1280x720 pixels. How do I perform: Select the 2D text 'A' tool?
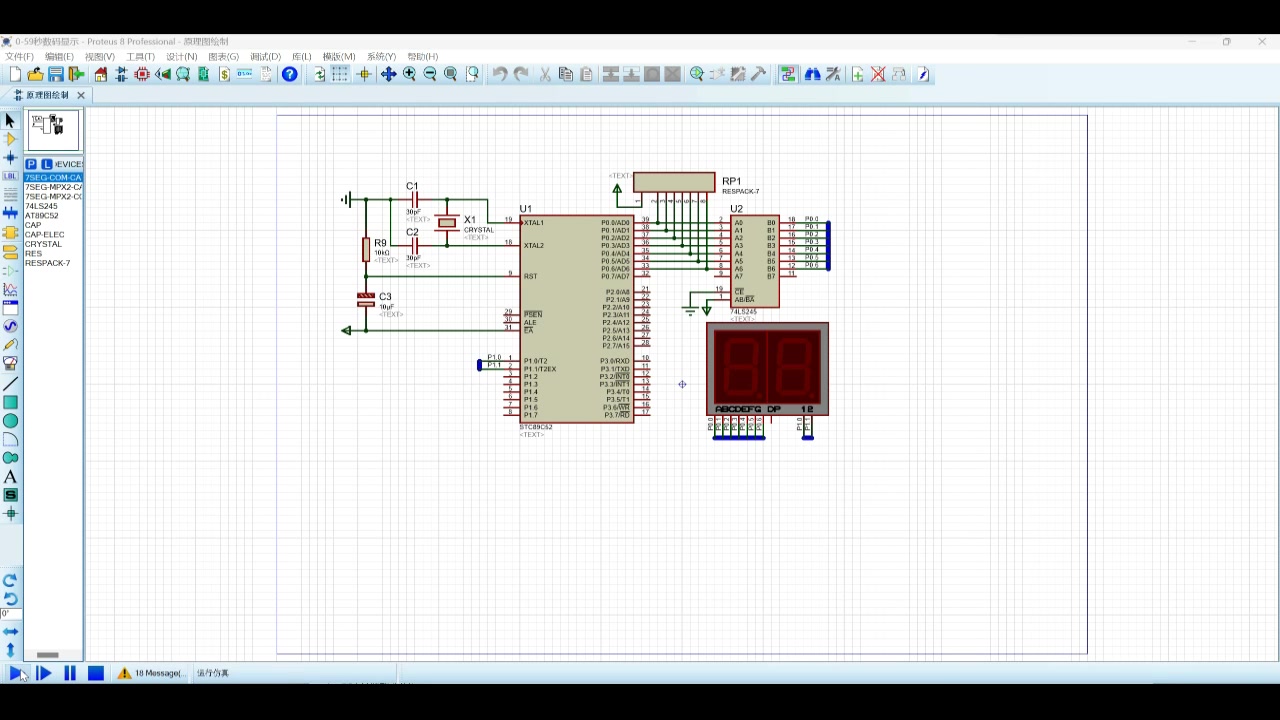point(10,477)
